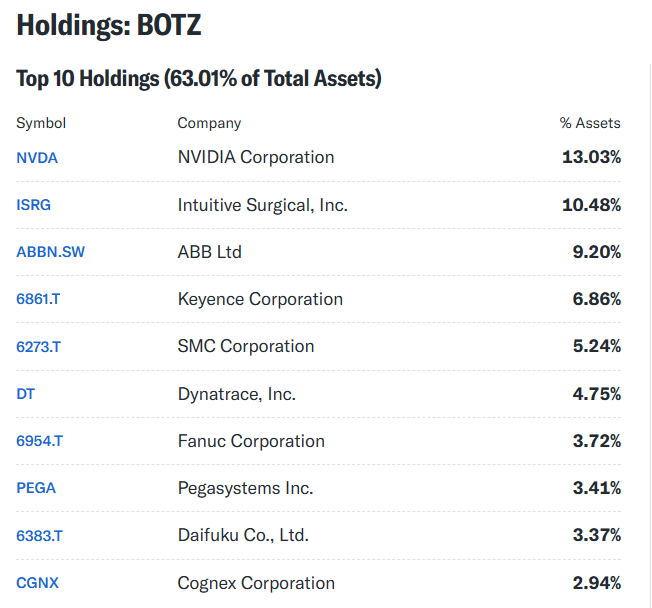
Task: Click the Company column header
Action: click(x=209, y=123)
